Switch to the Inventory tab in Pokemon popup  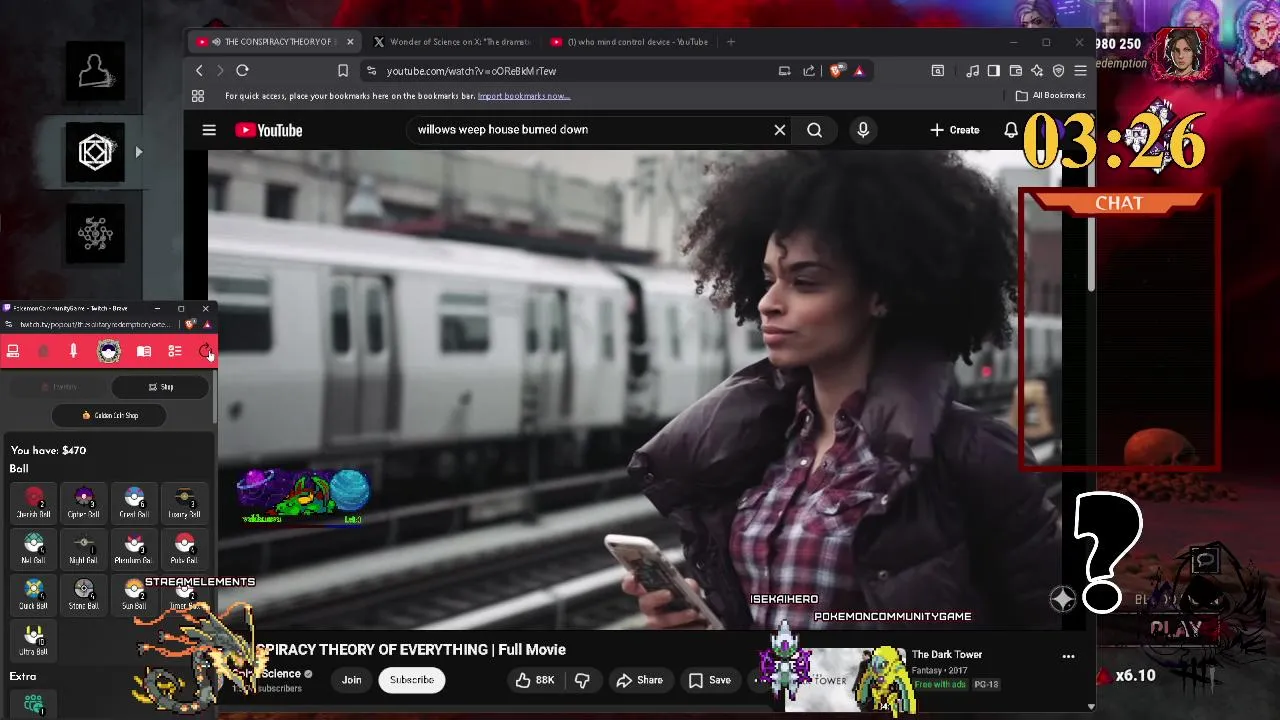pos(59,387)
